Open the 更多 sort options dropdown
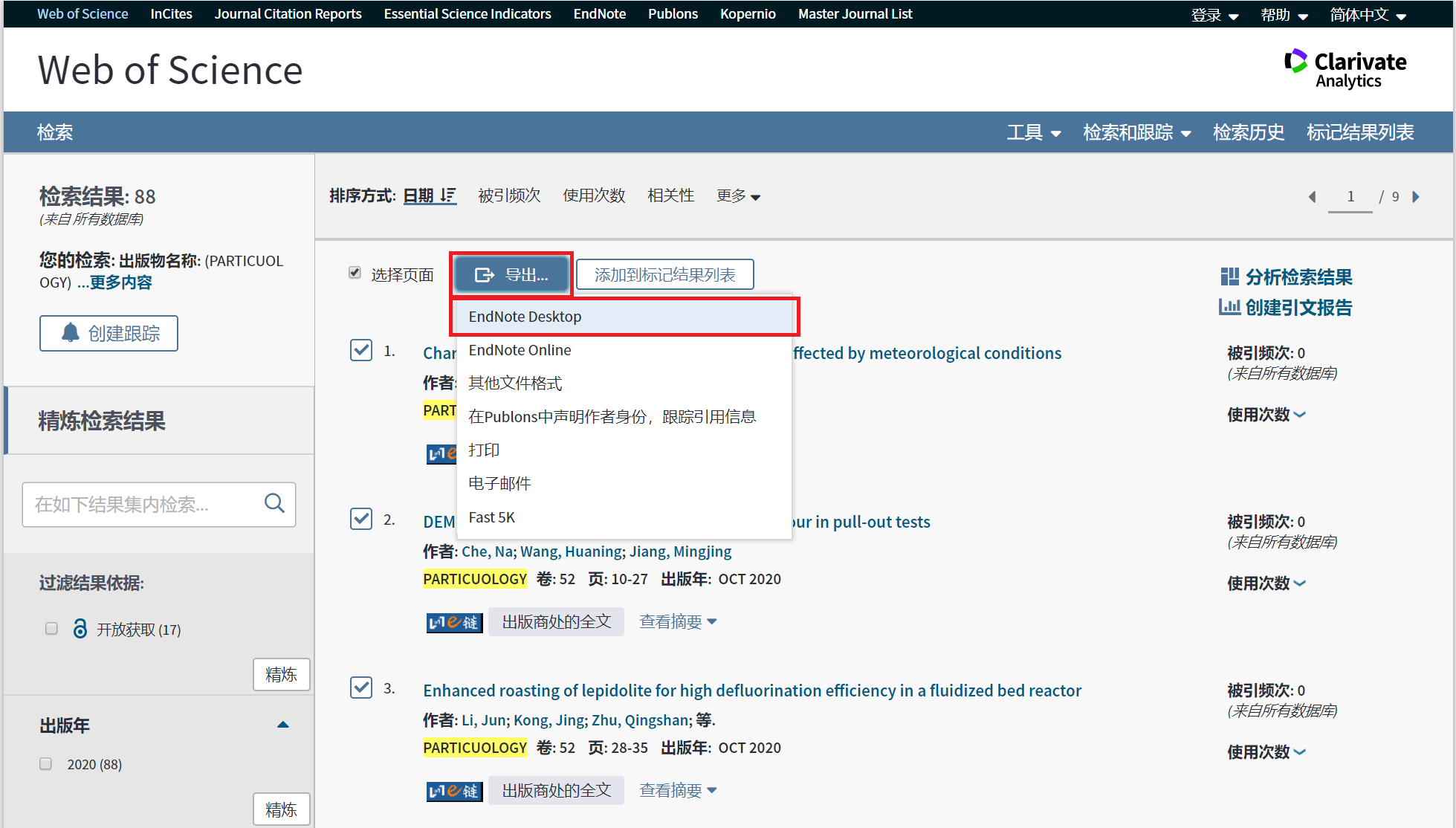 (738, 195)
